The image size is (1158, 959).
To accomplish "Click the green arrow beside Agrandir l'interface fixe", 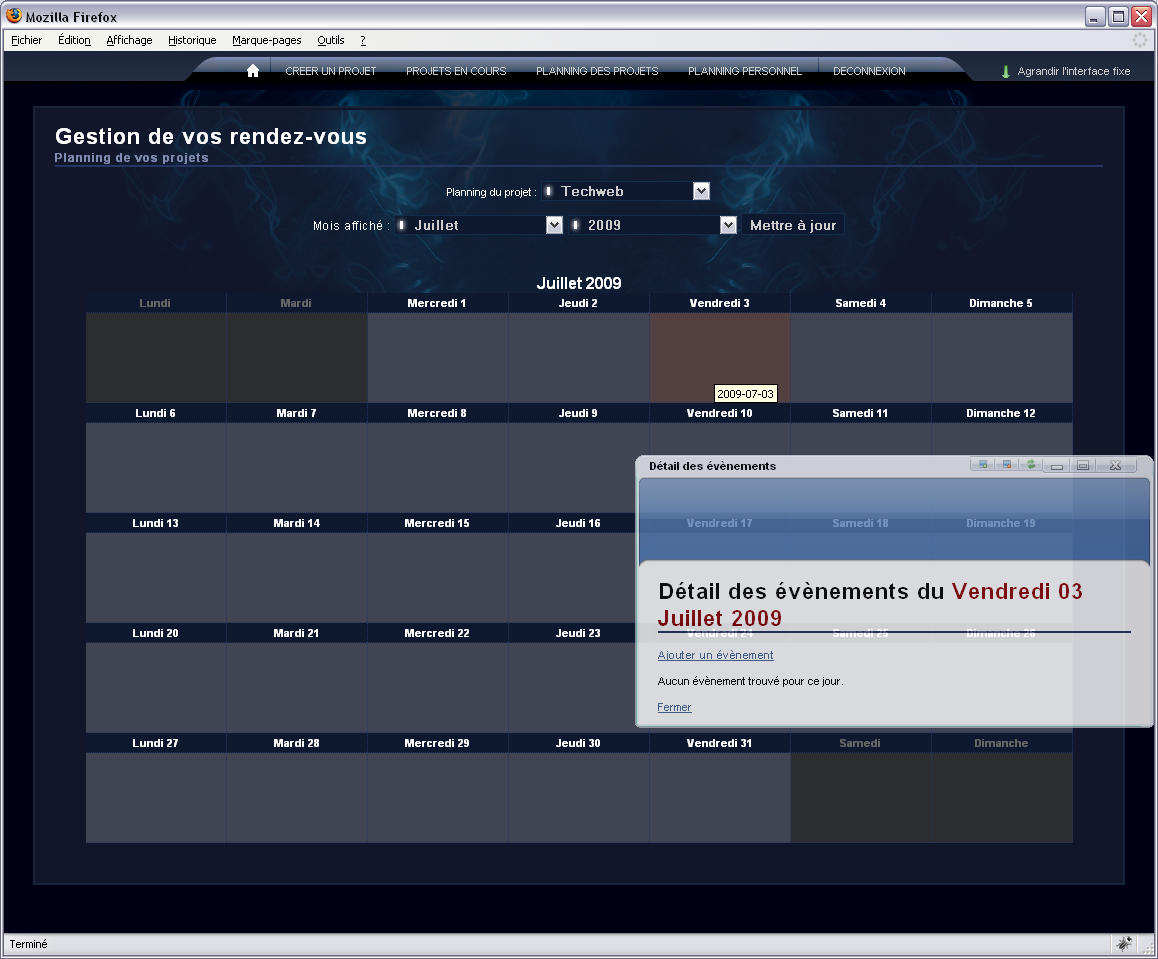I will pos(1006,72).
